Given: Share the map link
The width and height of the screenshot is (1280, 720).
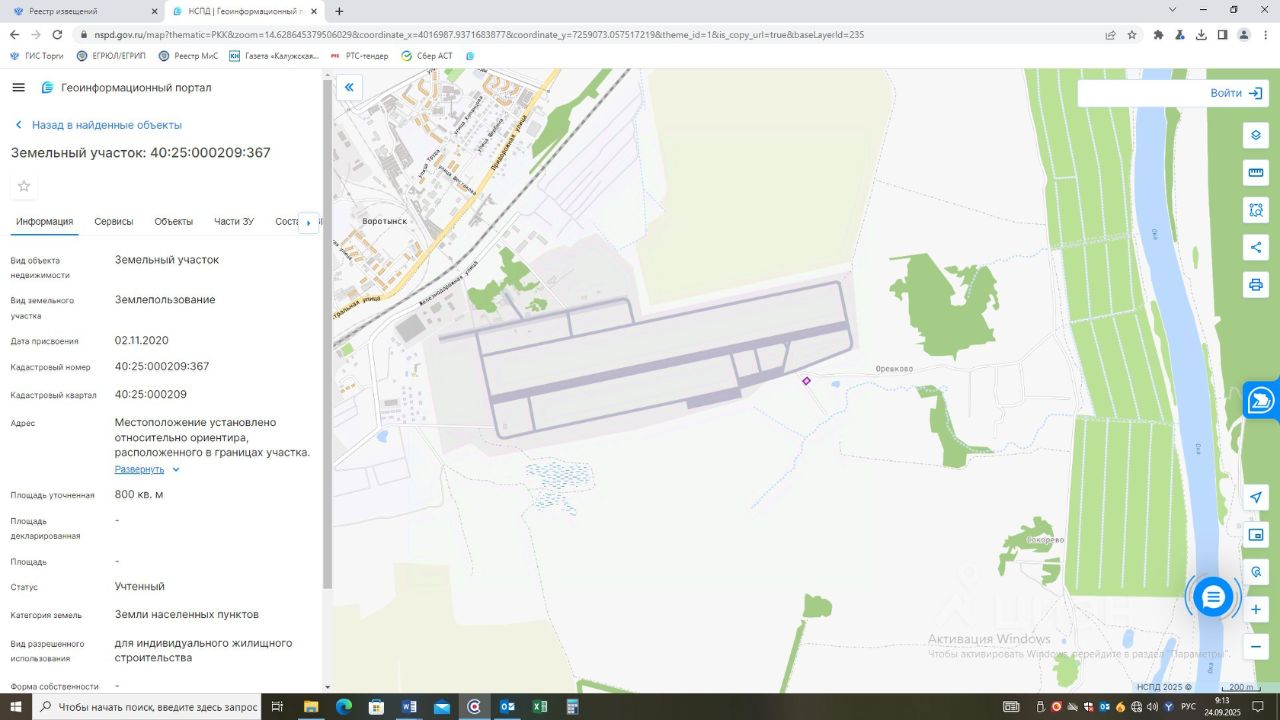Looking at the screenshot, I should coord(1256,247).
